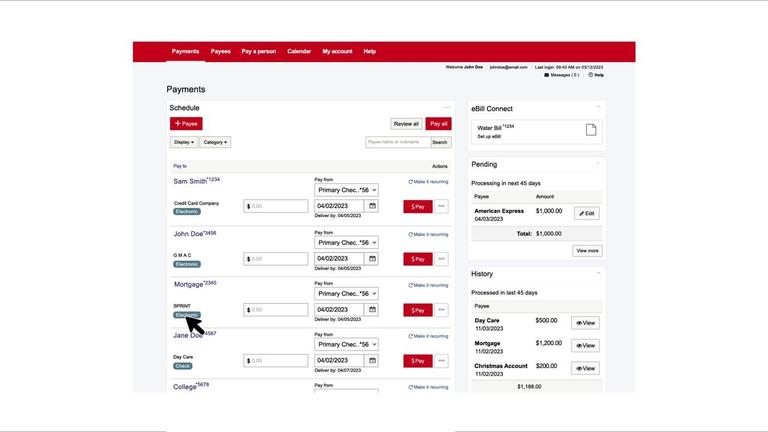Open Pay from account dropdown for Sam Smith
The width and height of the screenshot is (768, 432).
346,190
